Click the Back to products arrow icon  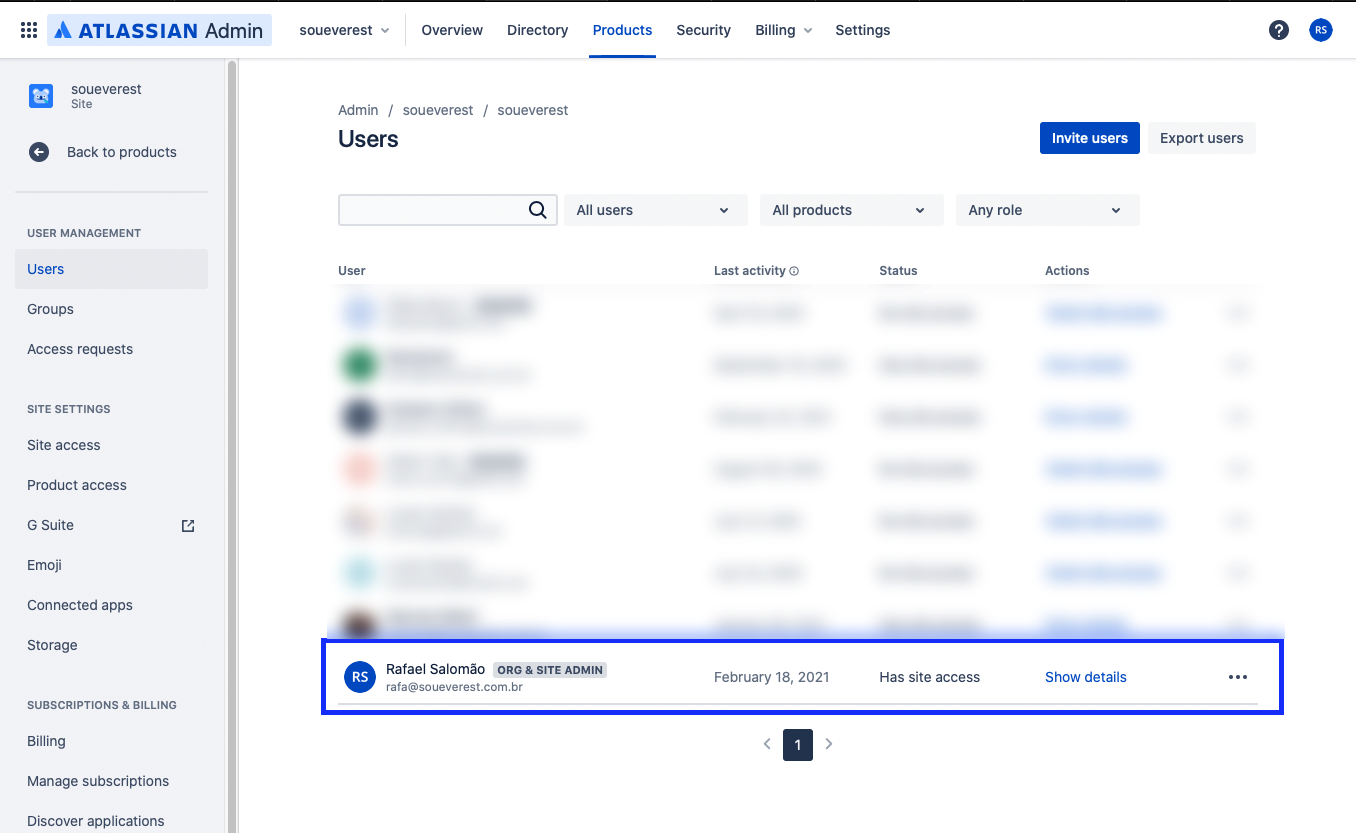pos(39,152)
